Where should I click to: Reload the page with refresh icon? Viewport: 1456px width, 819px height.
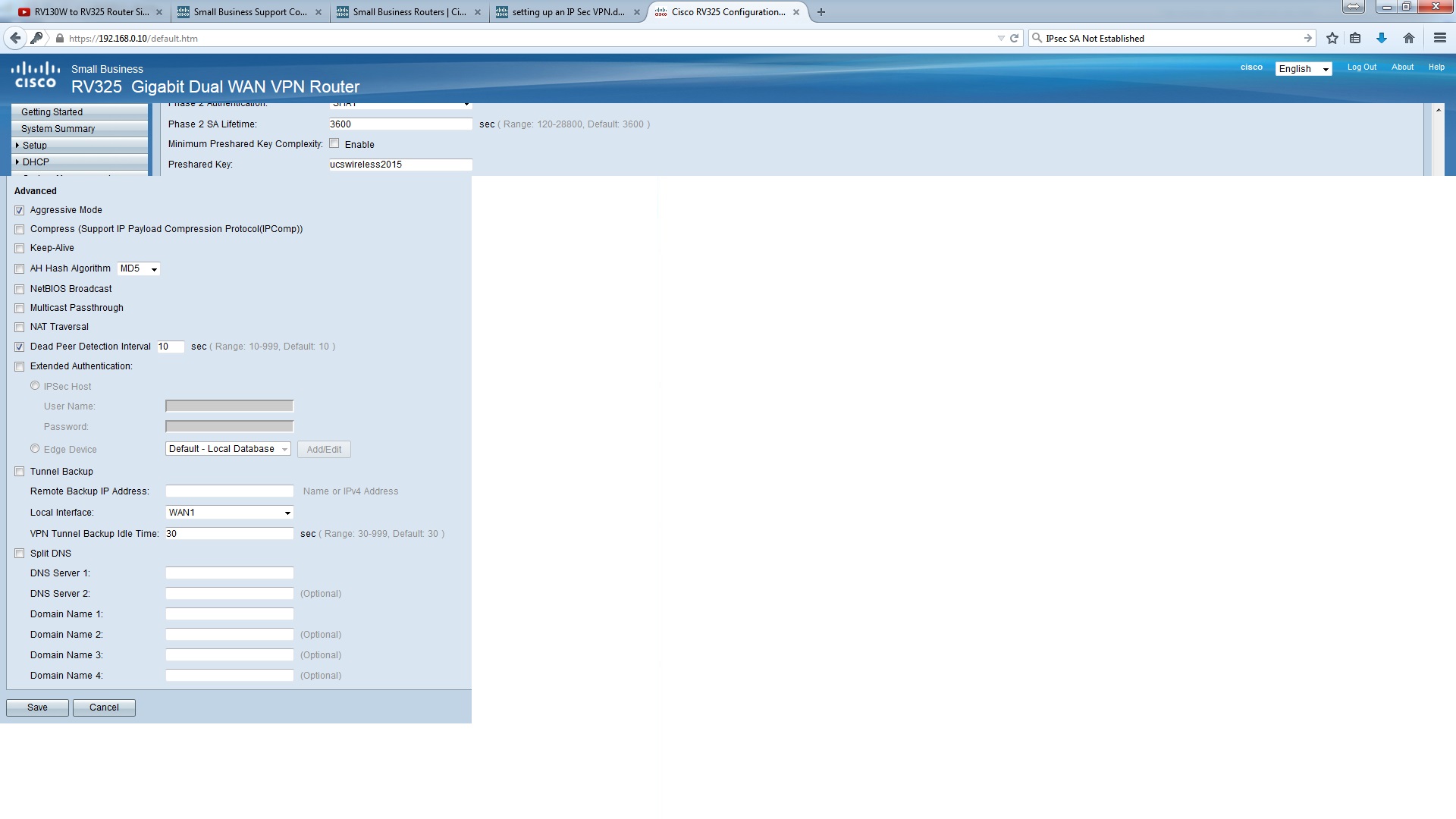tap(1014, 38)
